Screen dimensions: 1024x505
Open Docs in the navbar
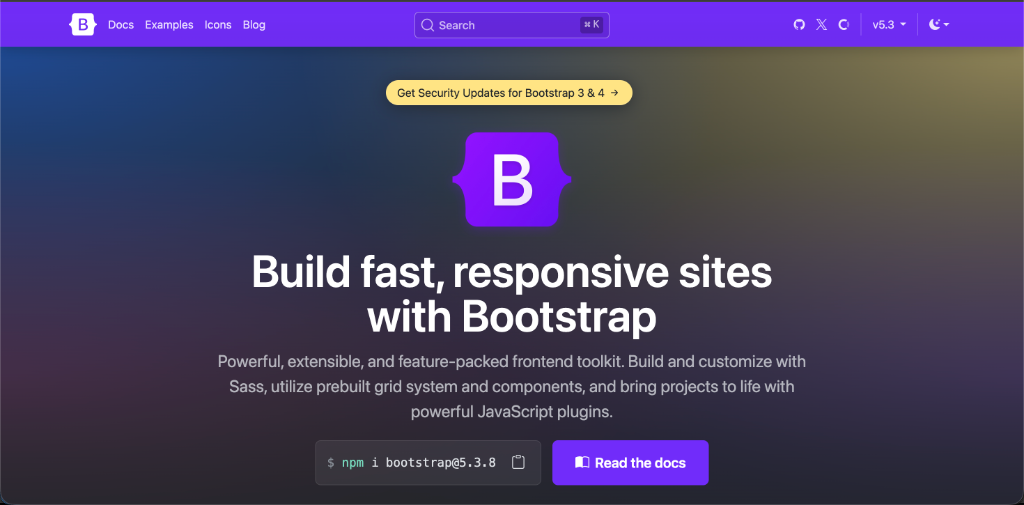121,25
